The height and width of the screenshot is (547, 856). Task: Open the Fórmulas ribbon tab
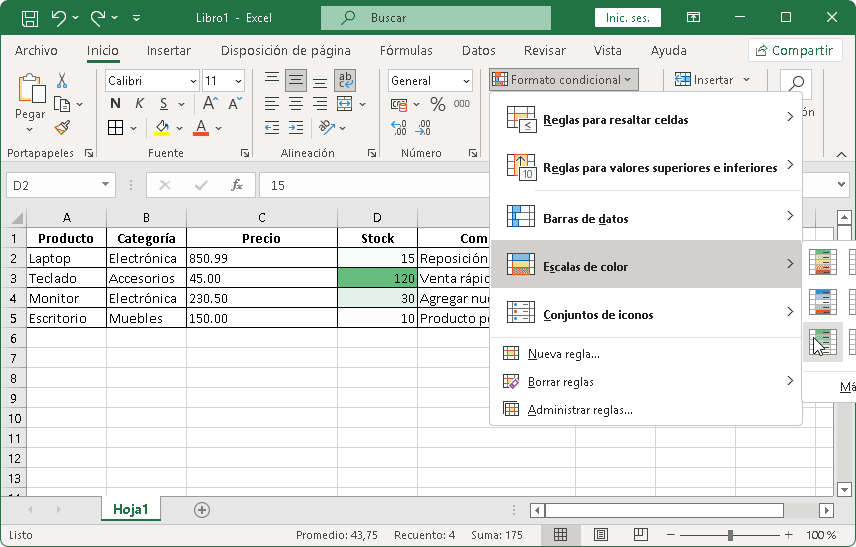(406, 50)
